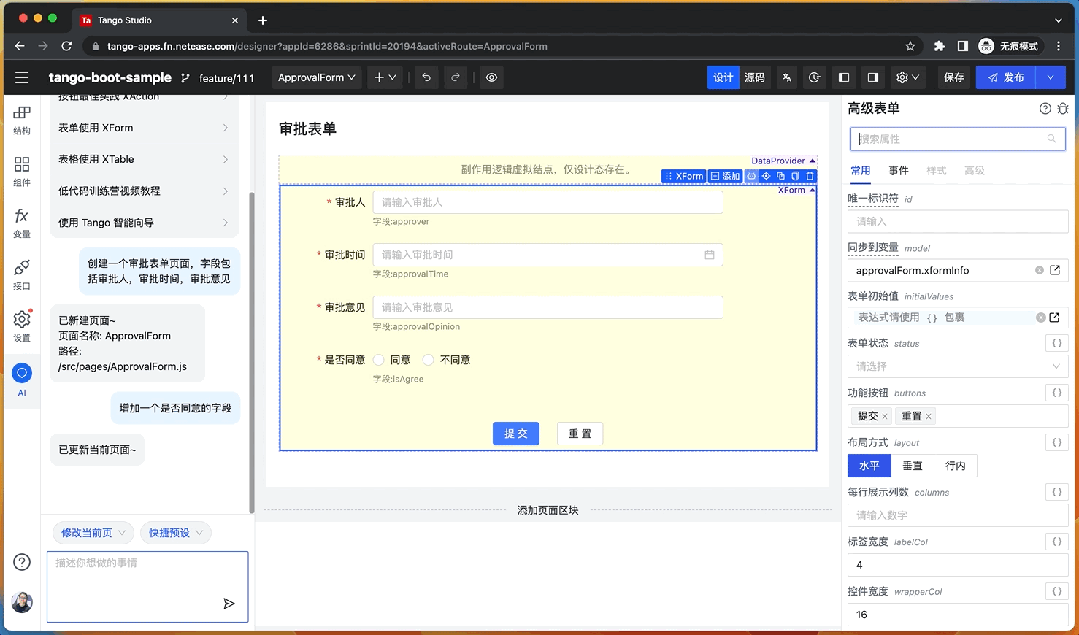Open expression editor for 表单初始值
This screenshot has width=1079, height=635.
point(1054,317)
